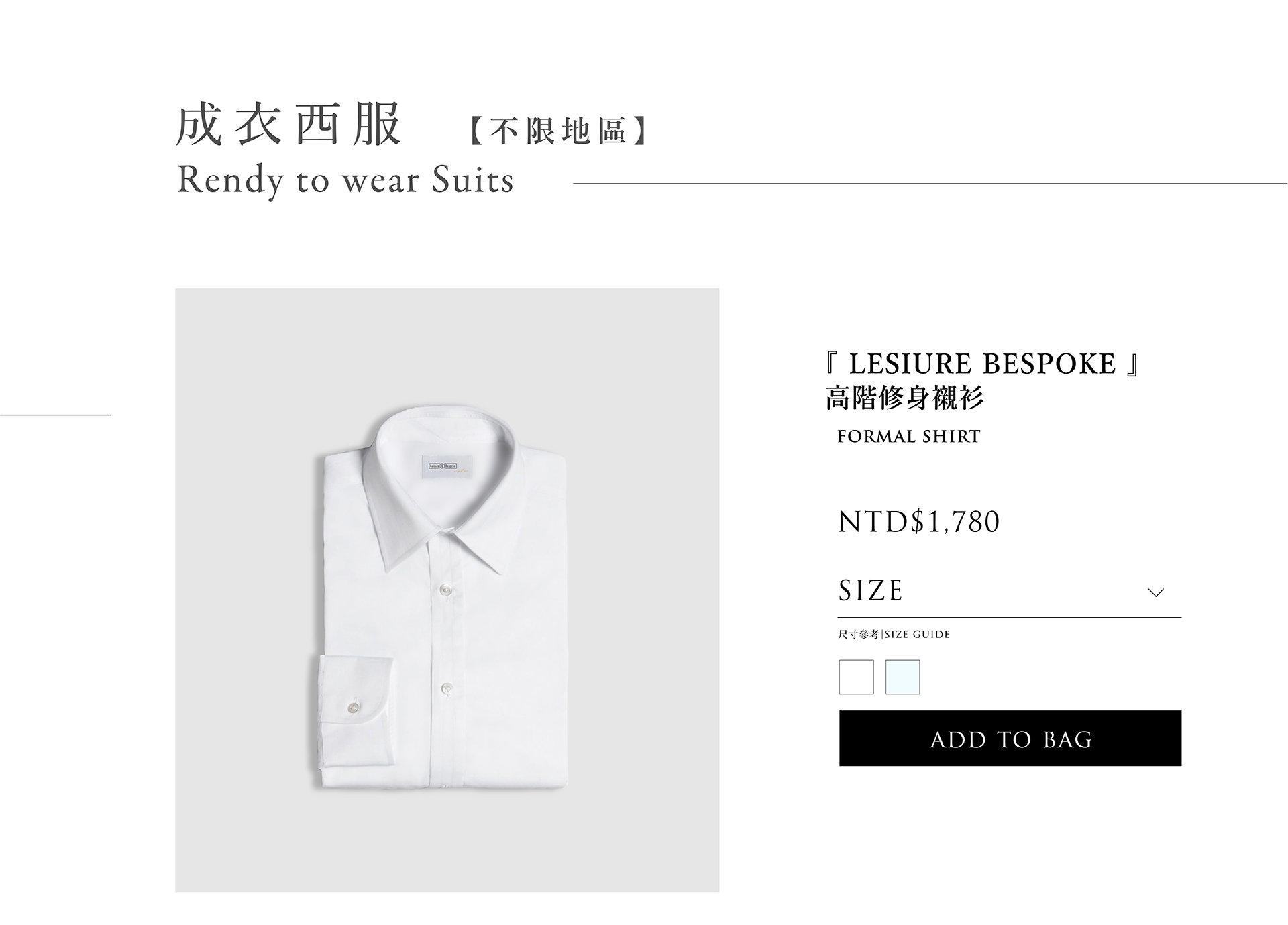Expand the SIZE dropdown chevron arrow
The height and width of the screenshot is (925, 1288).
(1155, 593)
